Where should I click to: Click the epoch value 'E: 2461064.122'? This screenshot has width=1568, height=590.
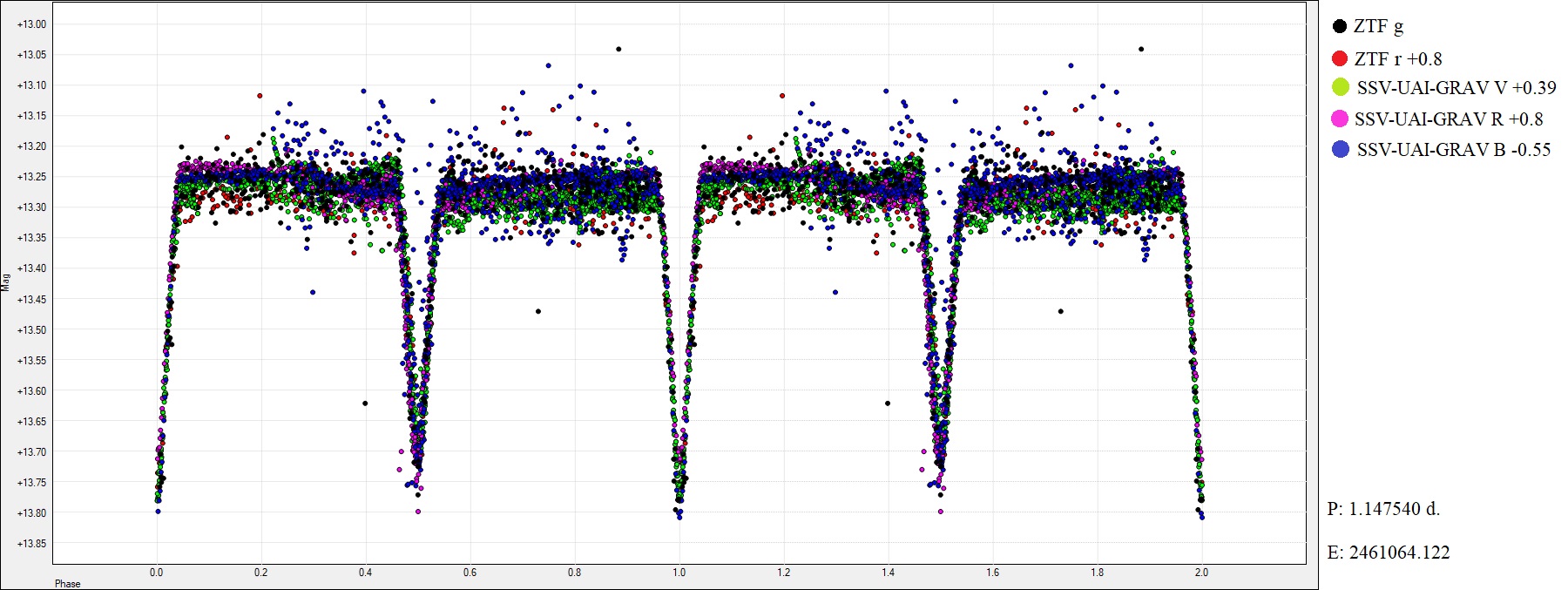click(1388, 552)
